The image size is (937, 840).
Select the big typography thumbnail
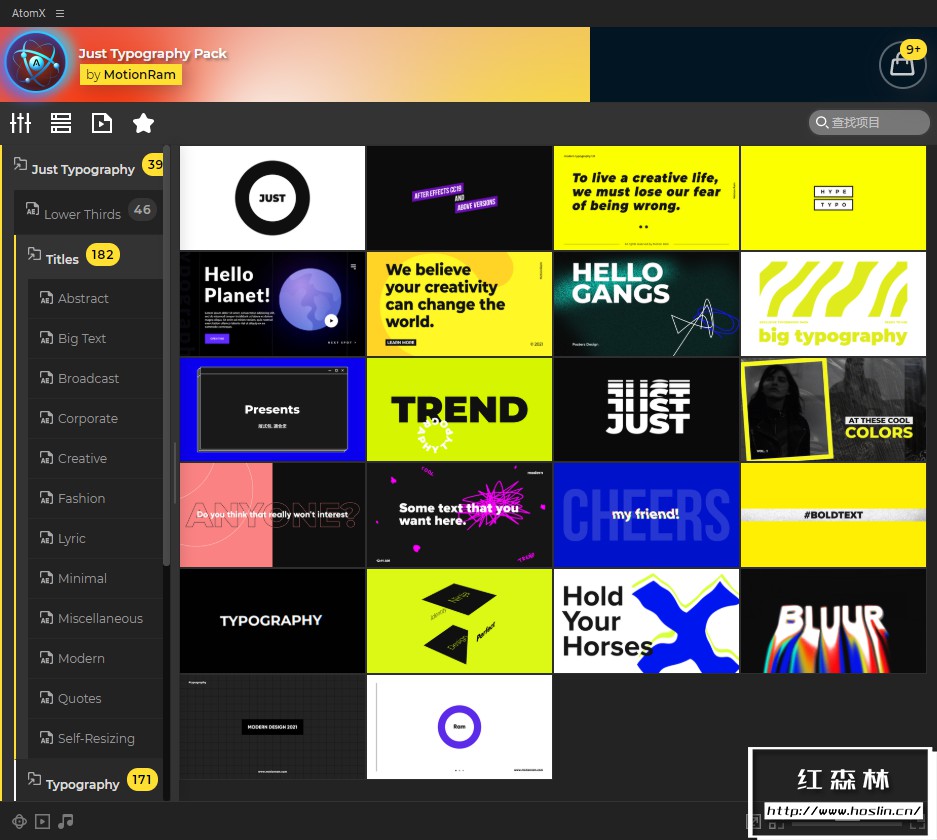834,303
